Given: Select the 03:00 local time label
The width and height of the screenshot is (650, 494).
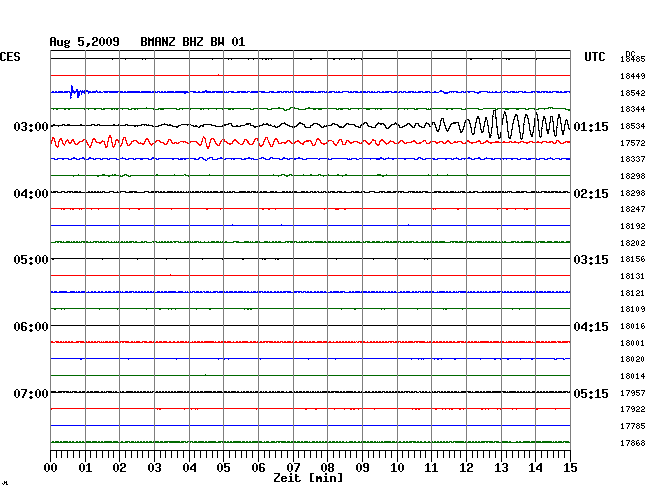Looking at the screenshot, I should (31, 126).
